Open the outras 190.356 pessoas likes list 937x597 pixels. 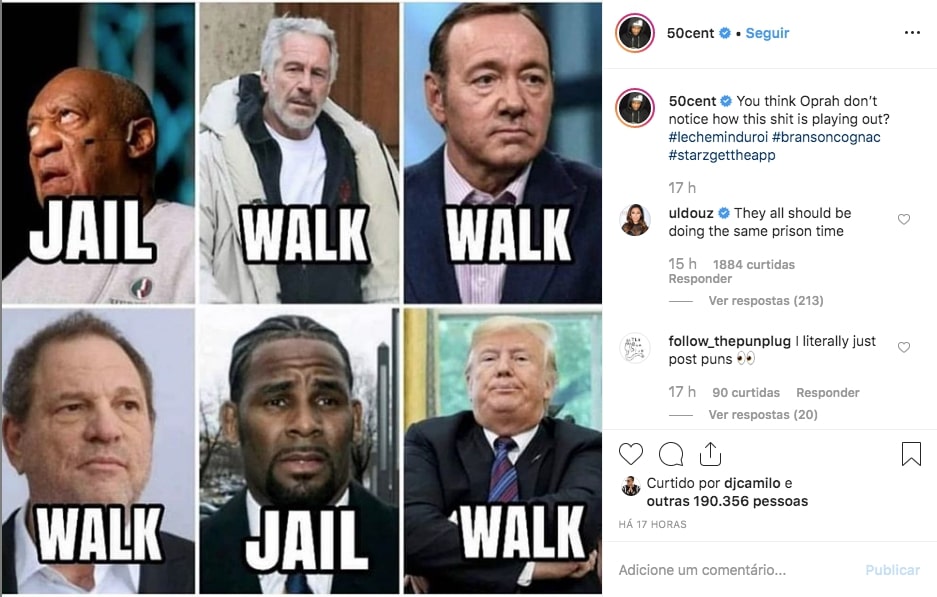(727, 501)
